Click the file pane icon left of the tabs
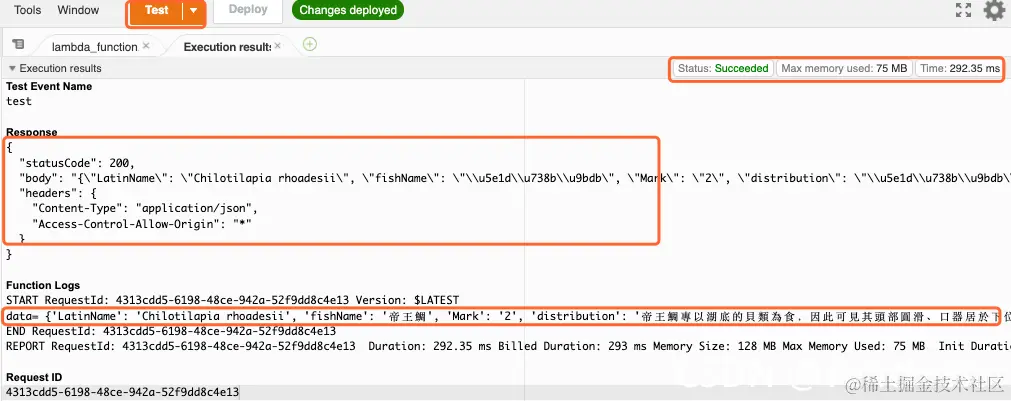1011x401 pixels. point(18,44)
